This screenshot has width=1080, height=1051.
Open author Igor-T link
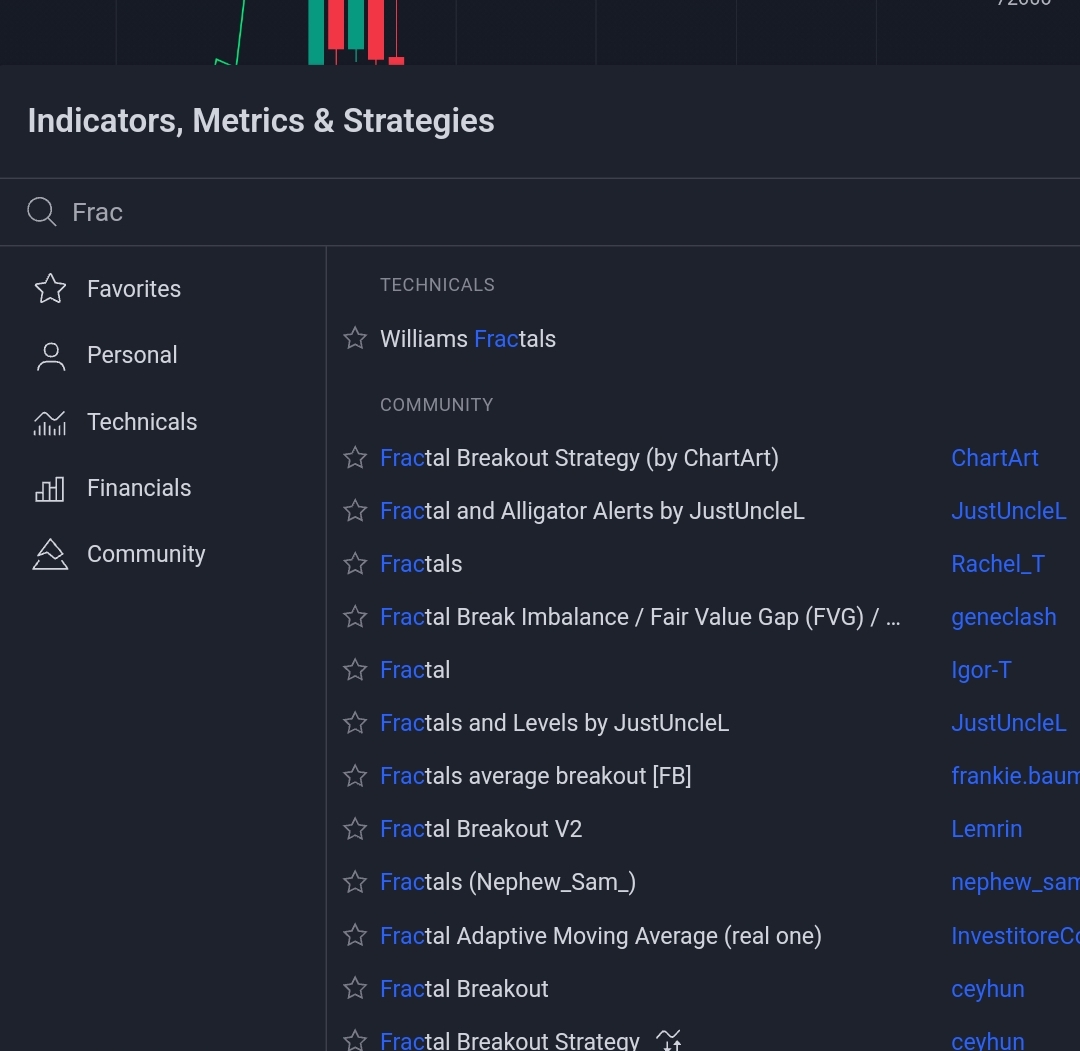pos(982,670)
